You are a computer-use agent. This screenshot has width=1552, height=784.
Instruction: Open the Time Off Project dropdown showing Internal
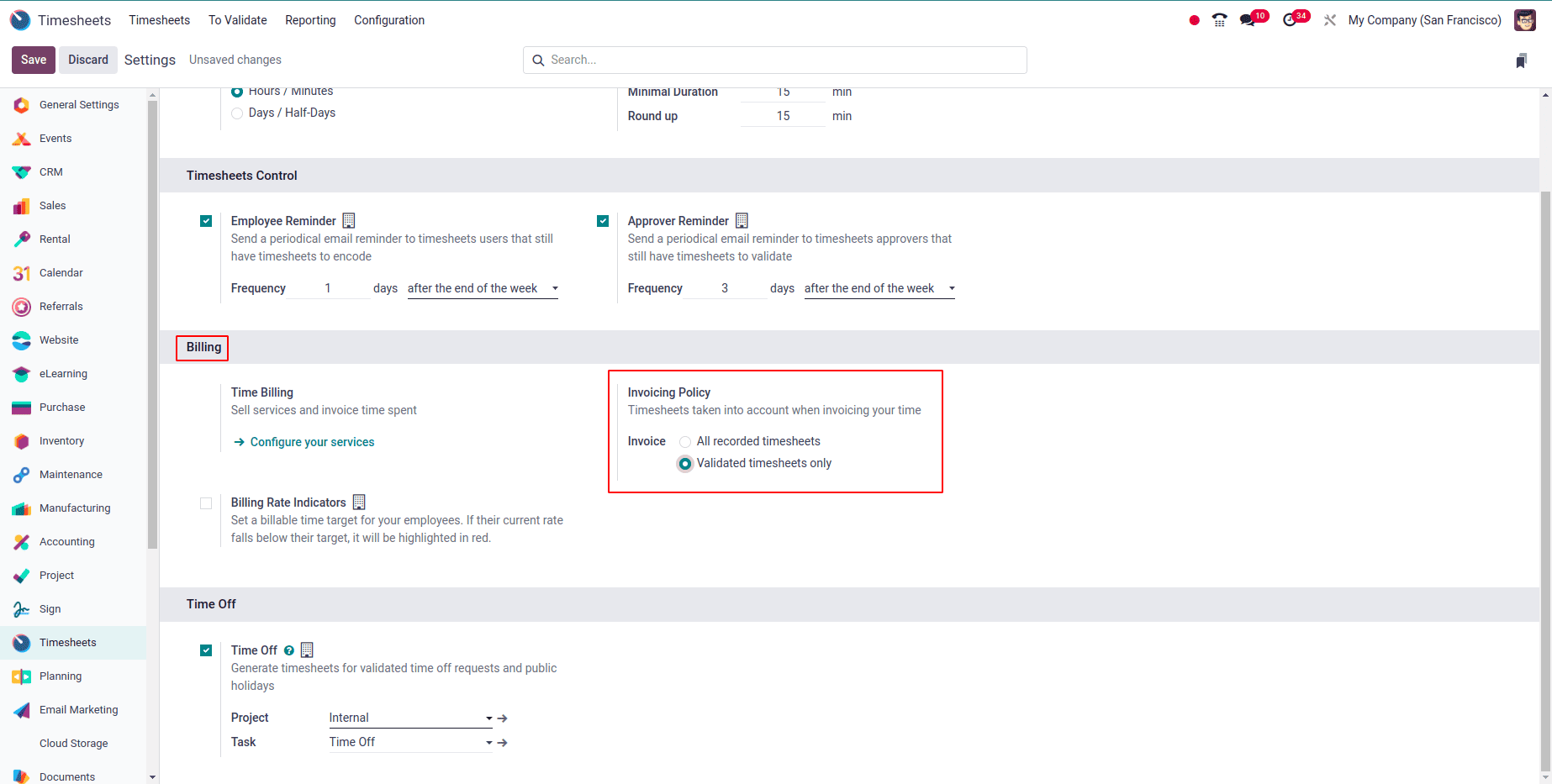click(409, 718)
